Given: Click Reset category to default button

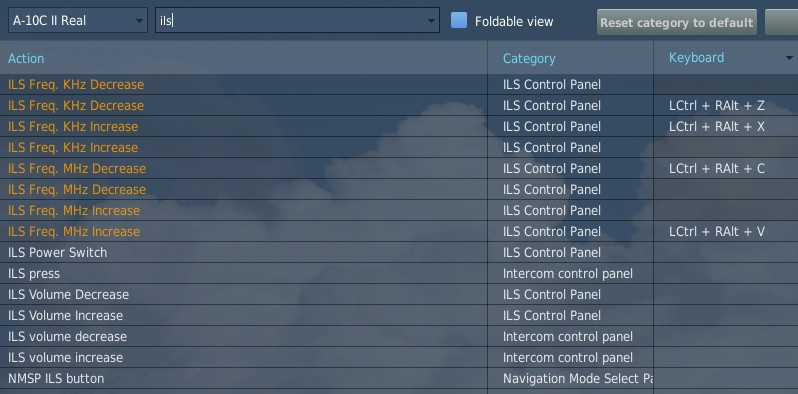Looking at the screenshot, I should [676, 22].
